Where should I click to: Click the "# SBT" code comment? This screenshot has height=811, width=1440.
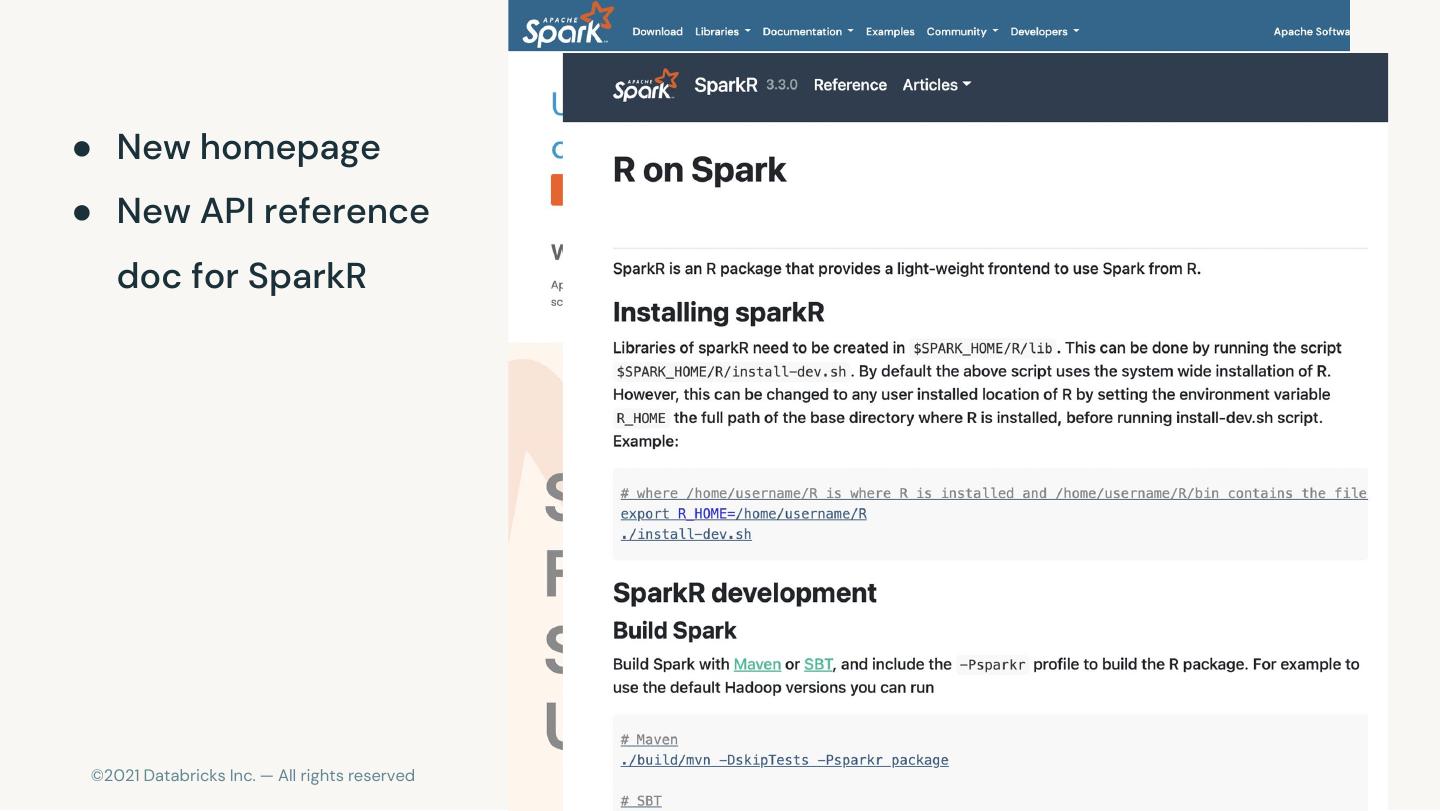click(x=641, y=801)
